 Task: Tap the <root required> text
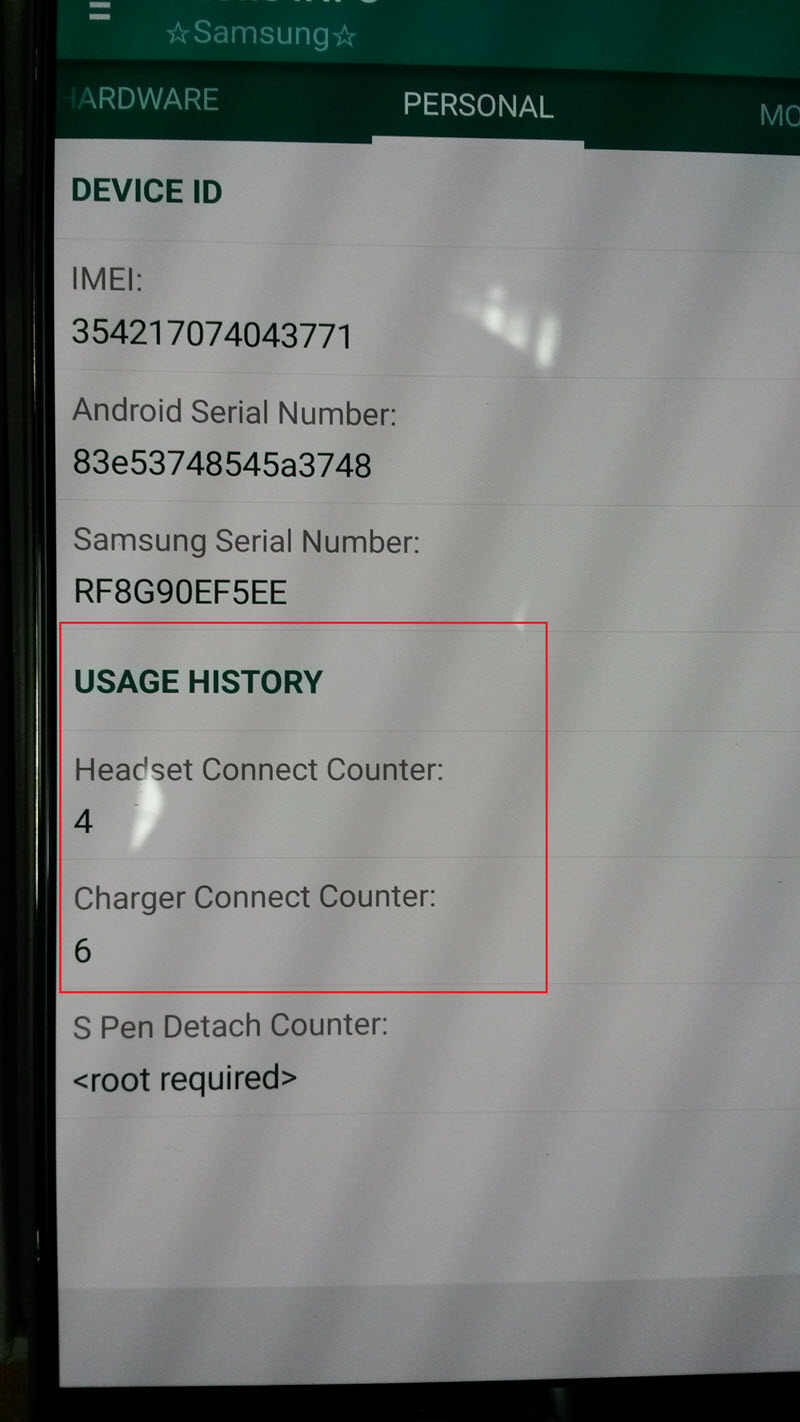coord(185,1079)
